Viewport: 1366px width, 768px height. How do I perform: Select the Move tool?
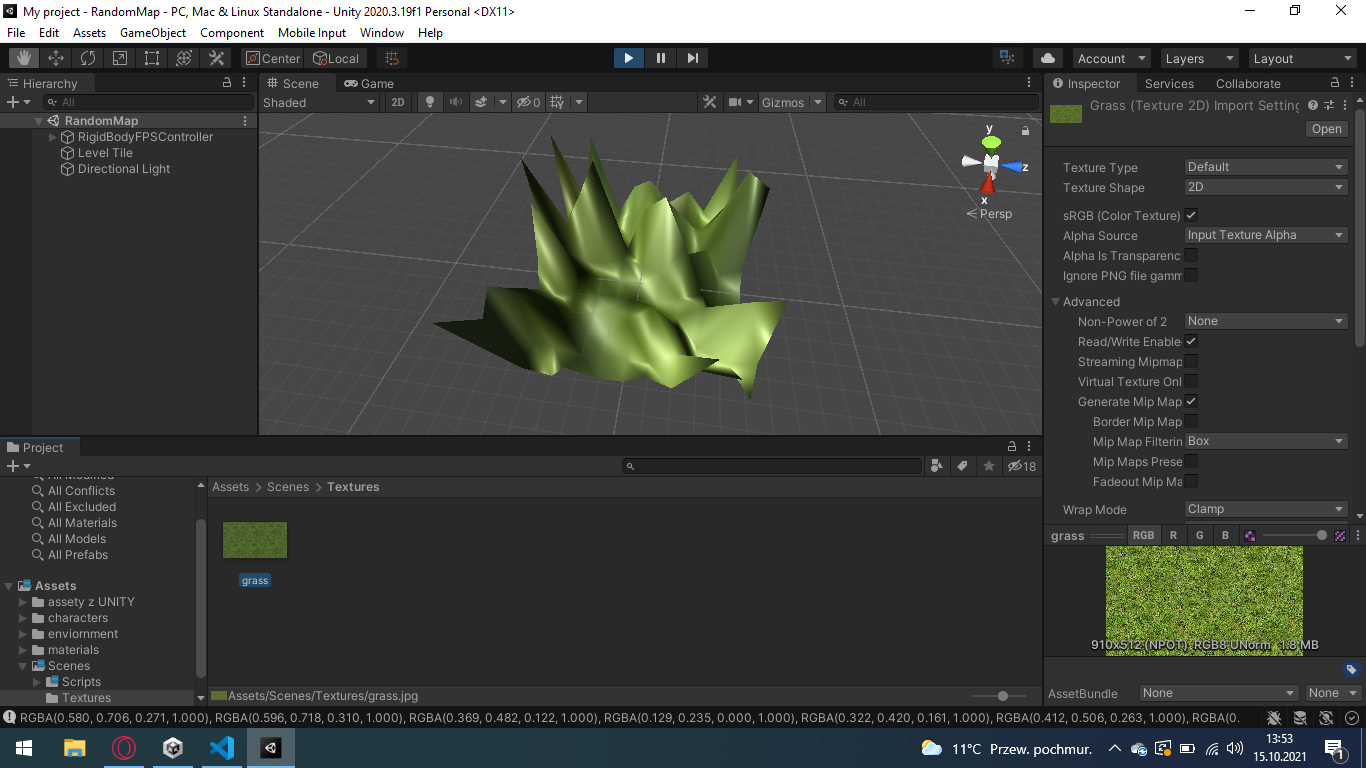[x=56, y=58]
